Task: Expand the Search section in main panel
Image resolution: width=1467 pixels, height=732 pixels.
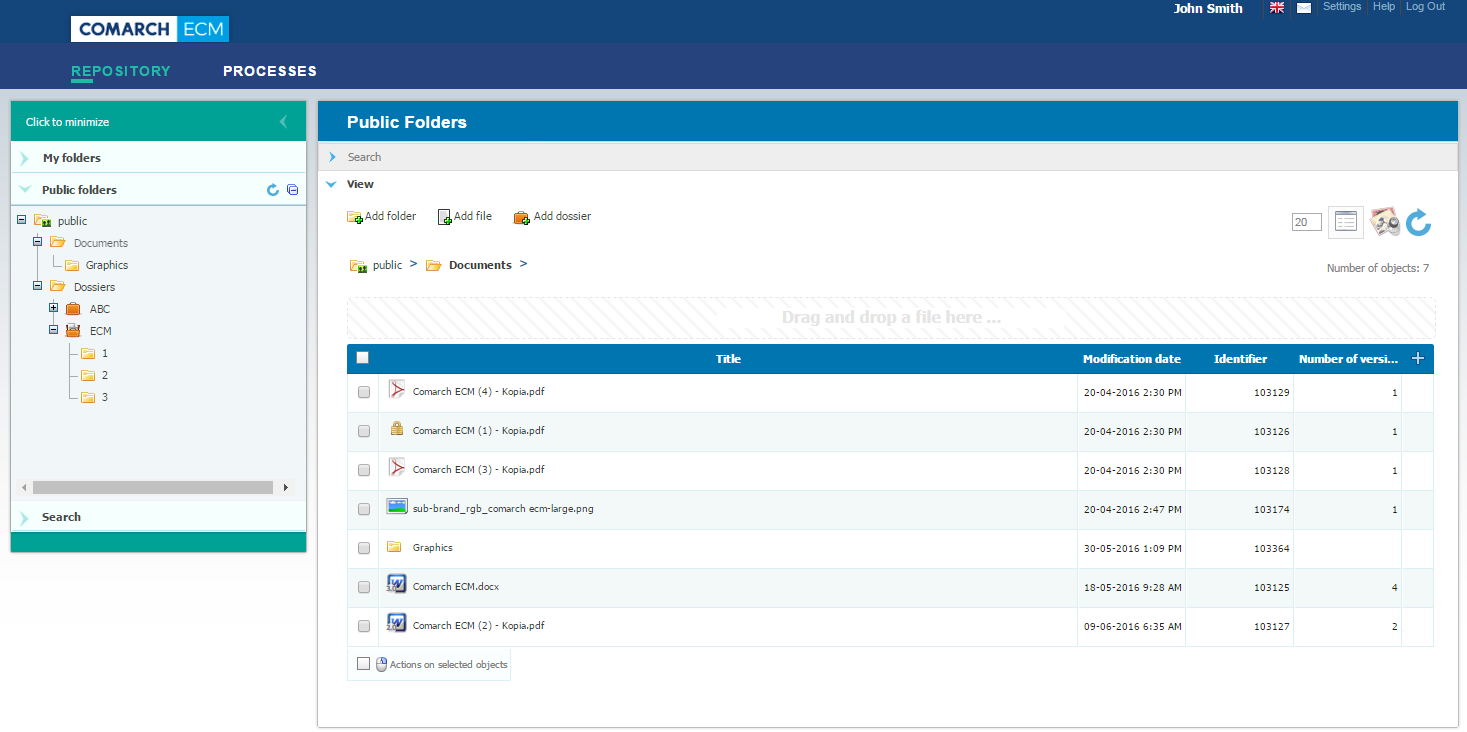Action: [x=364, y=157]
